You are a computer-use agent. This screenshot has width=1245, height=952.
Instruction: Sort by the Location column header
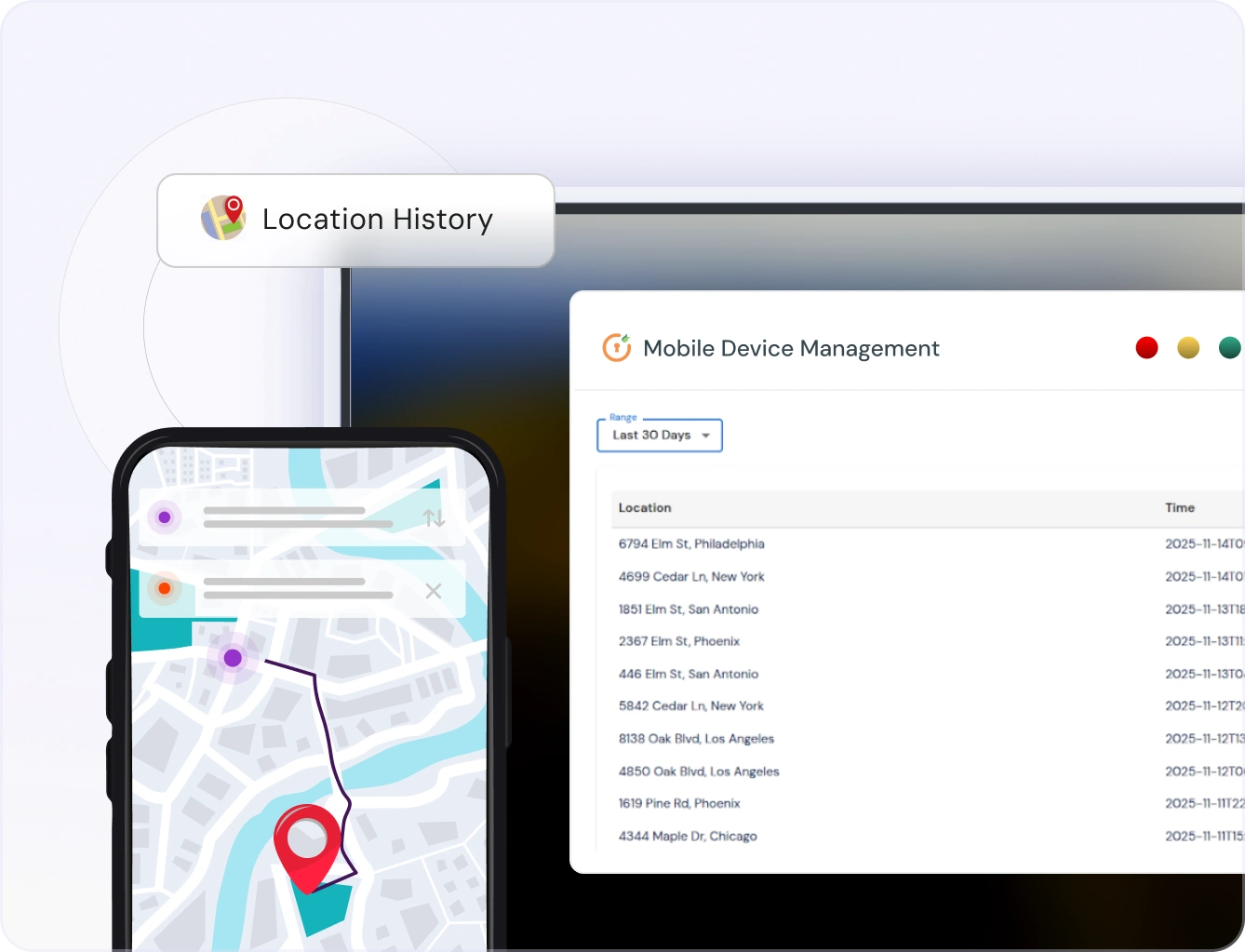coord(645,508)
